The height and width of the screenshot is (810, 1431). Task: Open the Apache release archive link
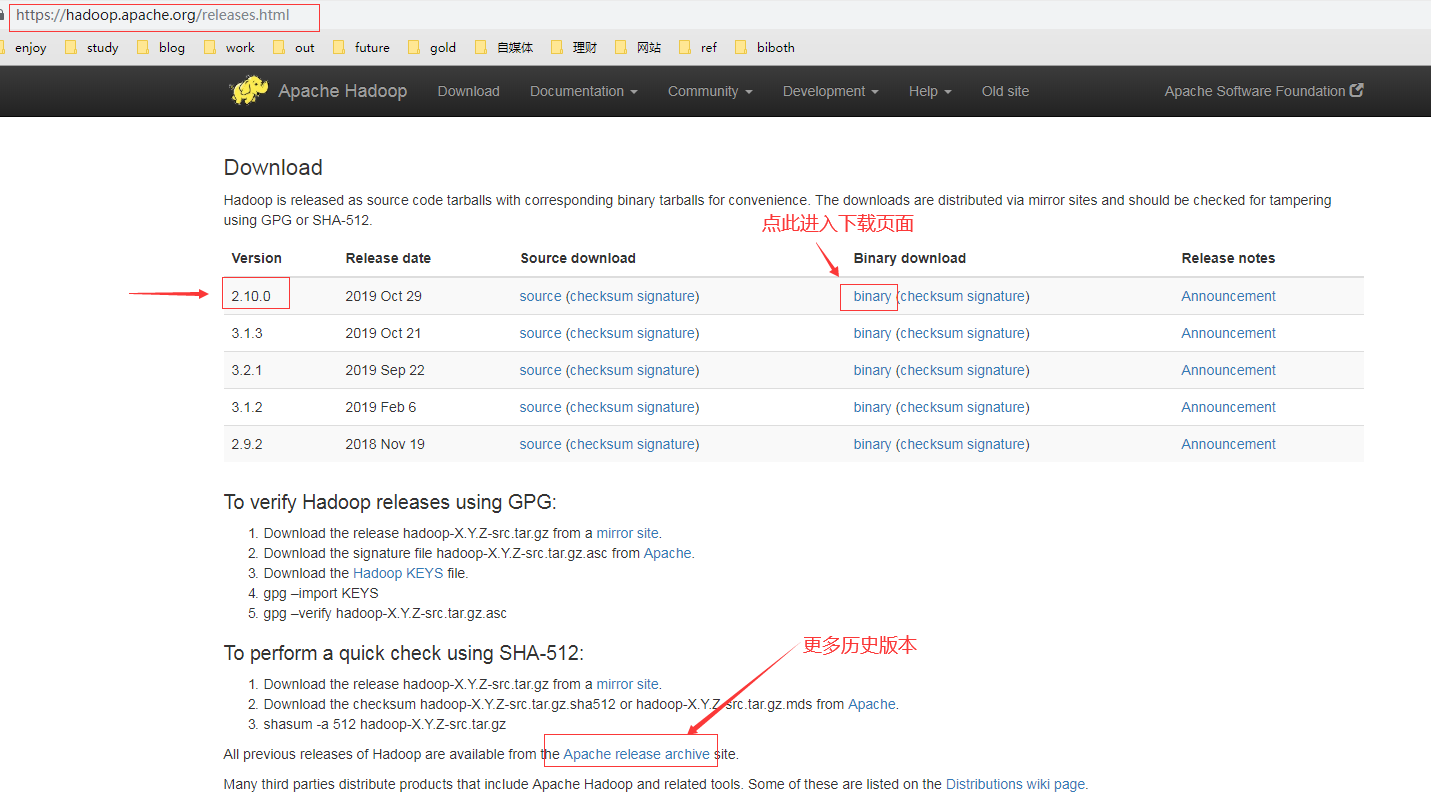coord(637,754)
